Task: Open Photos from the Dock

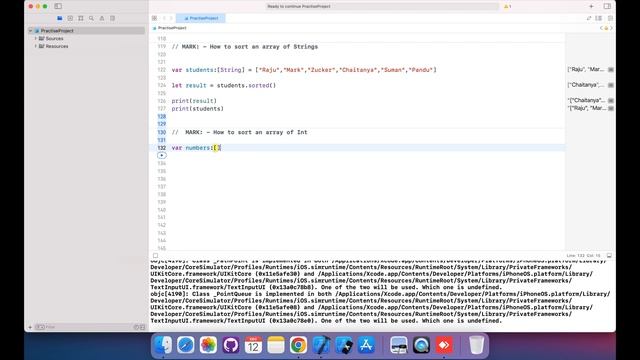Action: coord(208,345)
